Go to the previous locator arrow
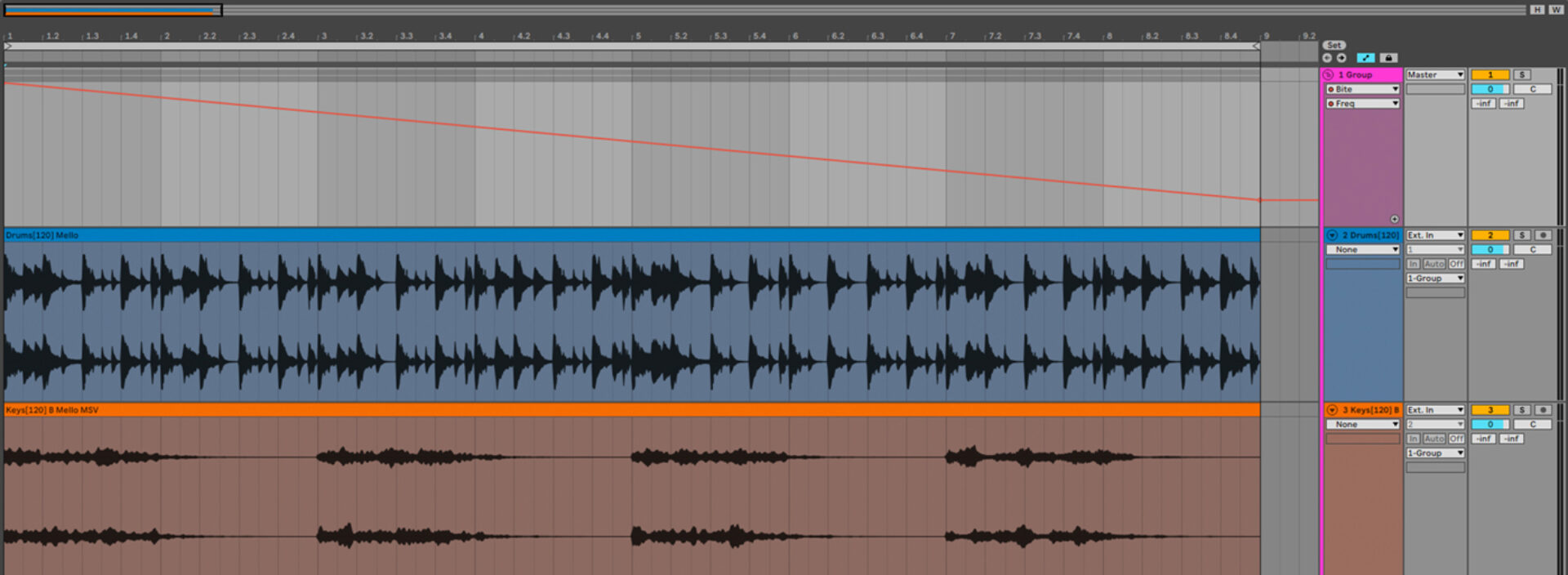 coord(1328,58)
